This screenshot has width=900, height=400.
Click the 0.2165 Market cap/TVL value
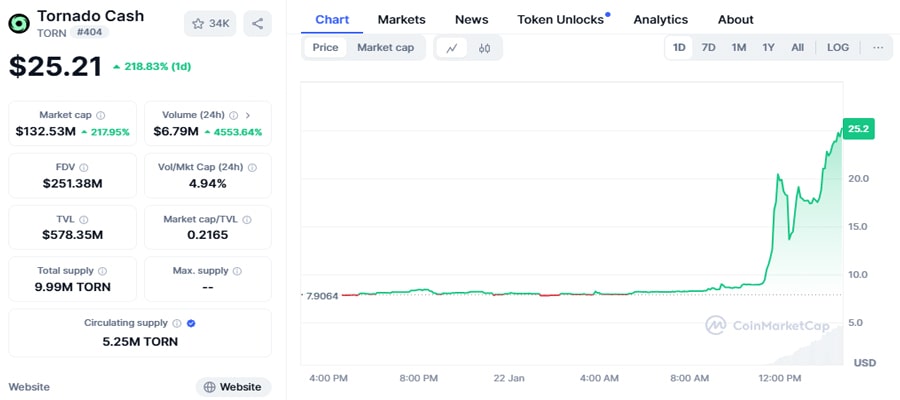(208, 235)
